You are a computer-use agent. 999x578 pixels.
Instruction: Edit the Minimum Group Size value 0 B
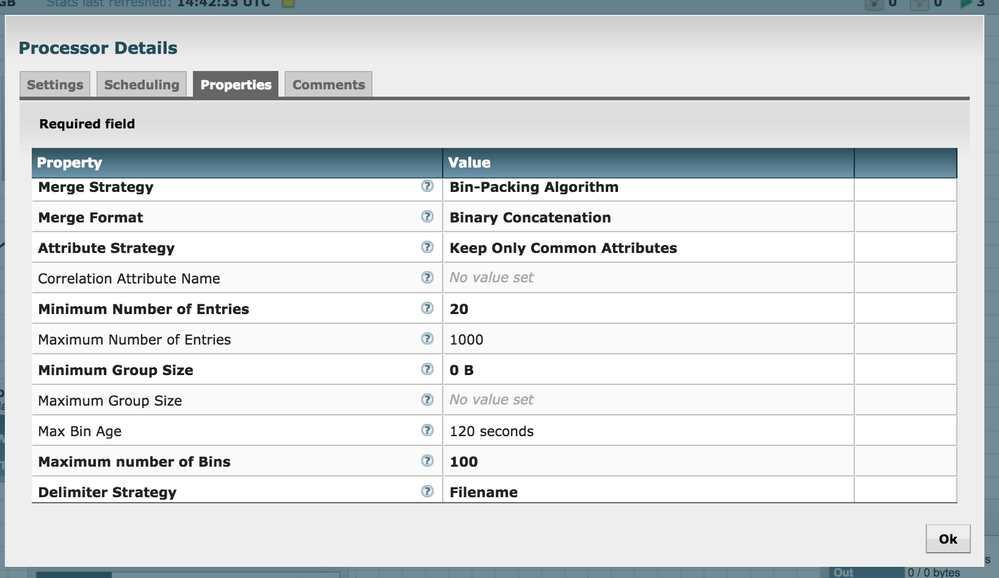tap(649, 370)
